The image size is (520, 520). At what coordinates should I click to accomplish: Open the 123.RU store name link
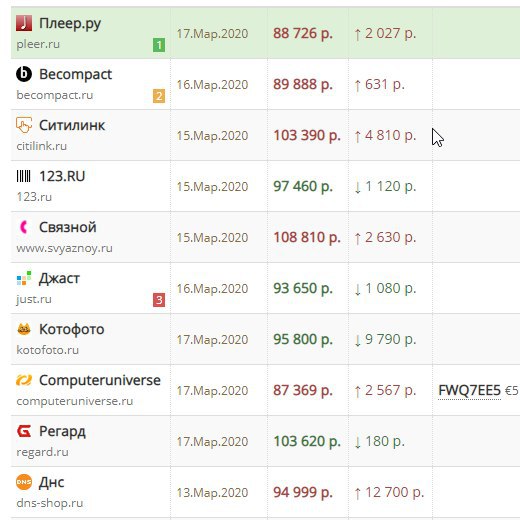coord(62,176)
